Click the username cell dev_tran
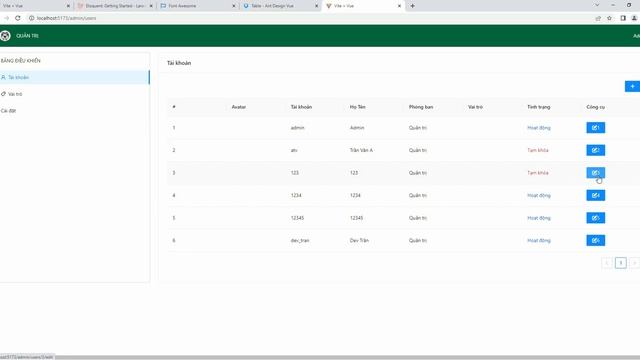Screen dimensions: 640x360 [x=300, y=240]
